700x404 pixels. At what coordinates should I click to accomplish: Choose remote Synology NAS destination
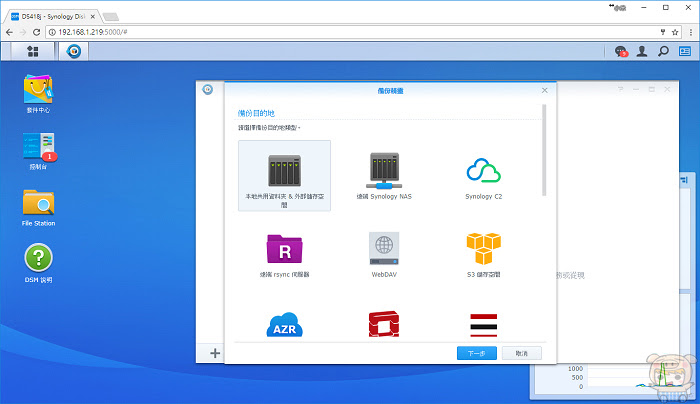[384, 176]
